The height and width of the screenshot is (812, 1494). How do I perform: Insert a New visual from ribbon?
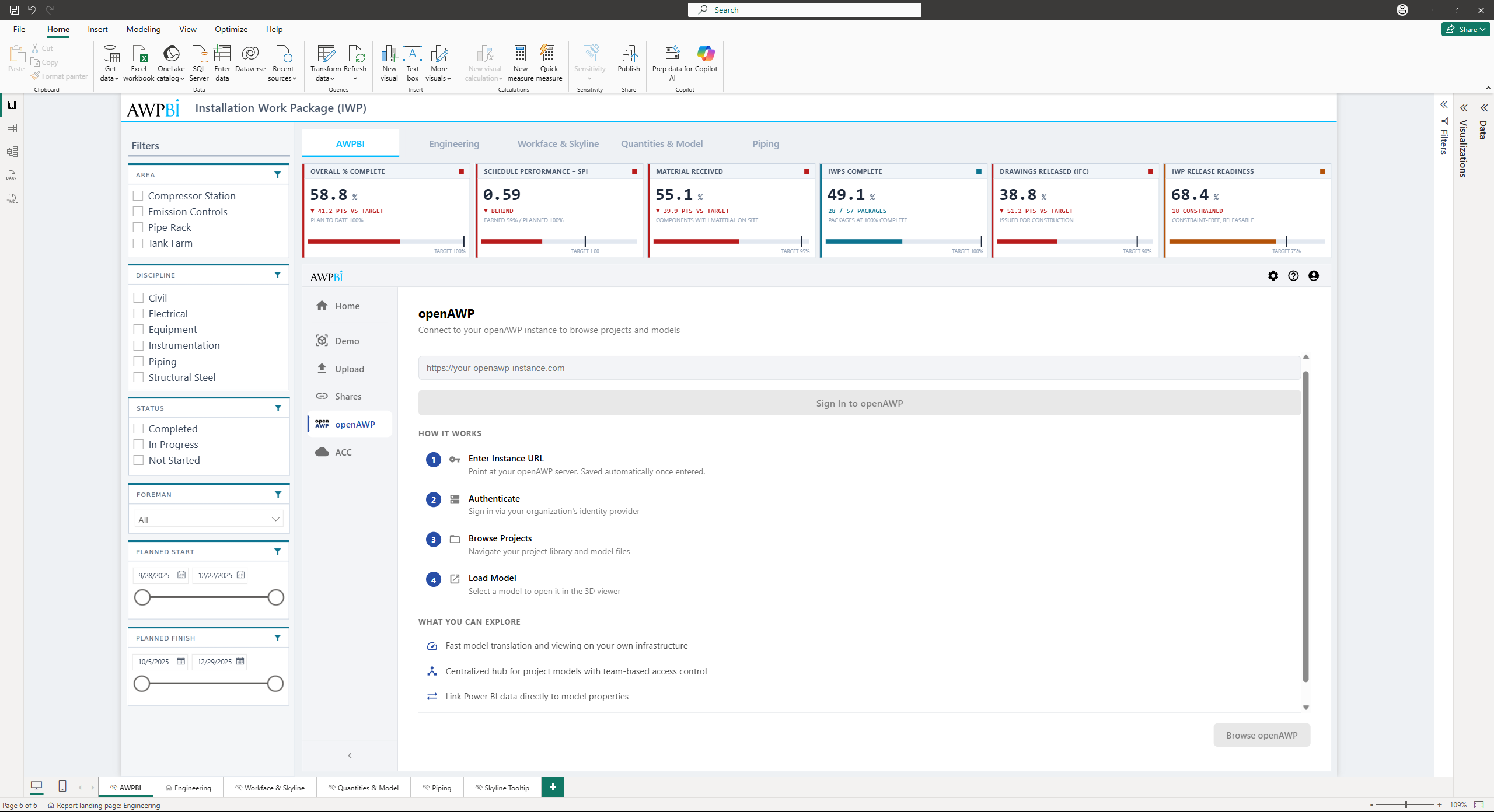tap(389, 62)
